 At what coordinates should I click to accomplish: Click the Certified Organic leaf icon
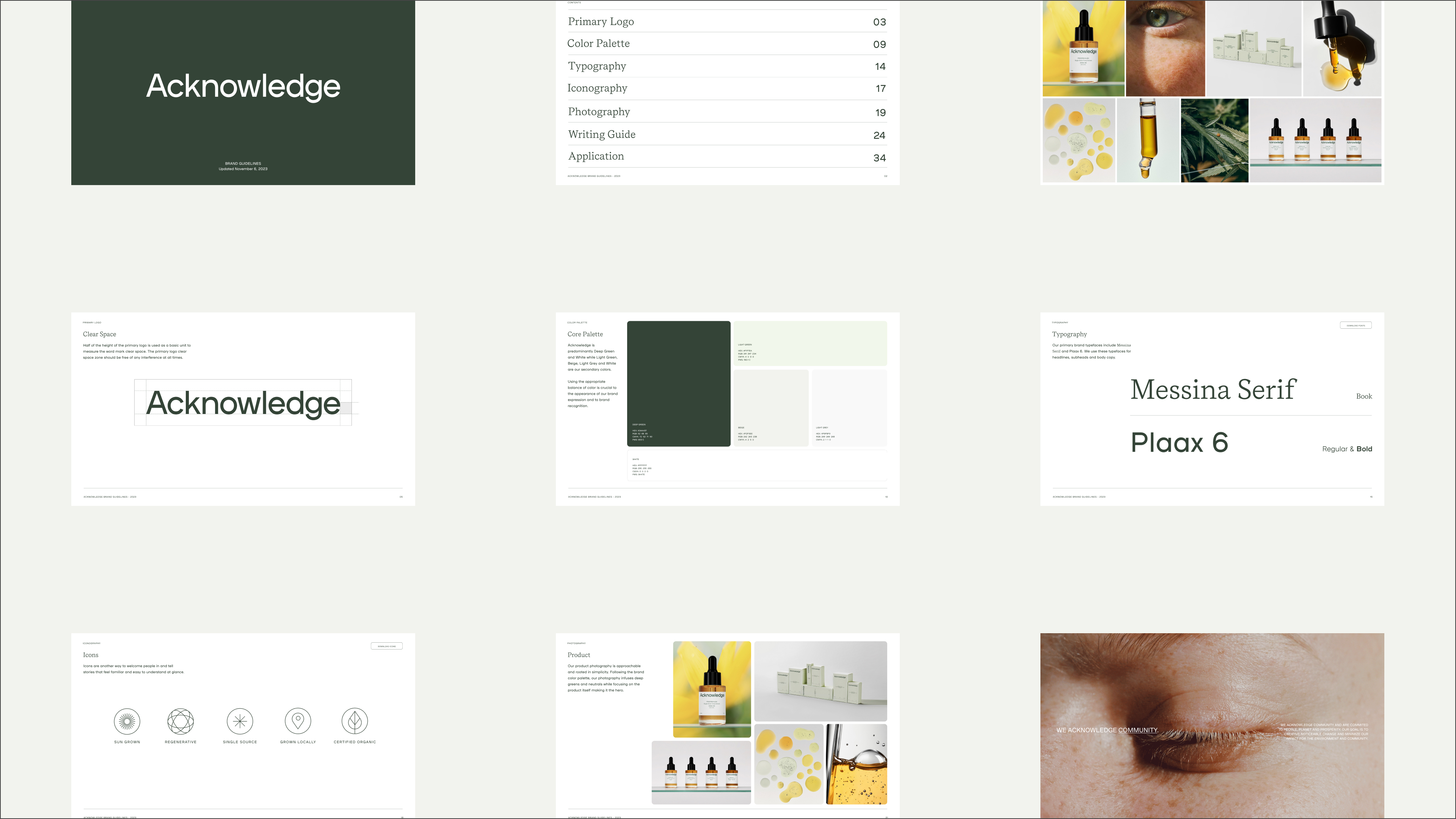355,721
